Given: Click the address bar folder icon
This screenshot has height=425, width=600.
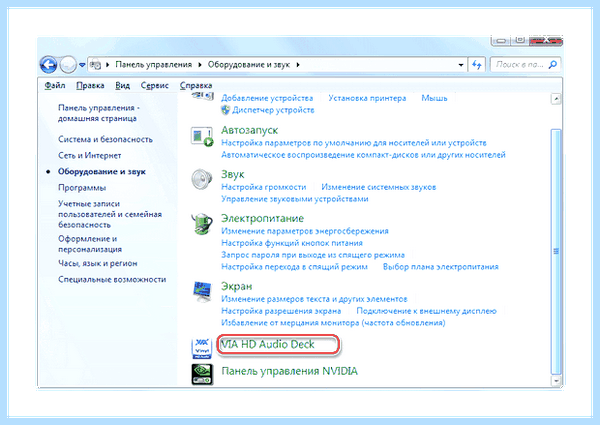Looking at the screenshot, I should point(95,65).
